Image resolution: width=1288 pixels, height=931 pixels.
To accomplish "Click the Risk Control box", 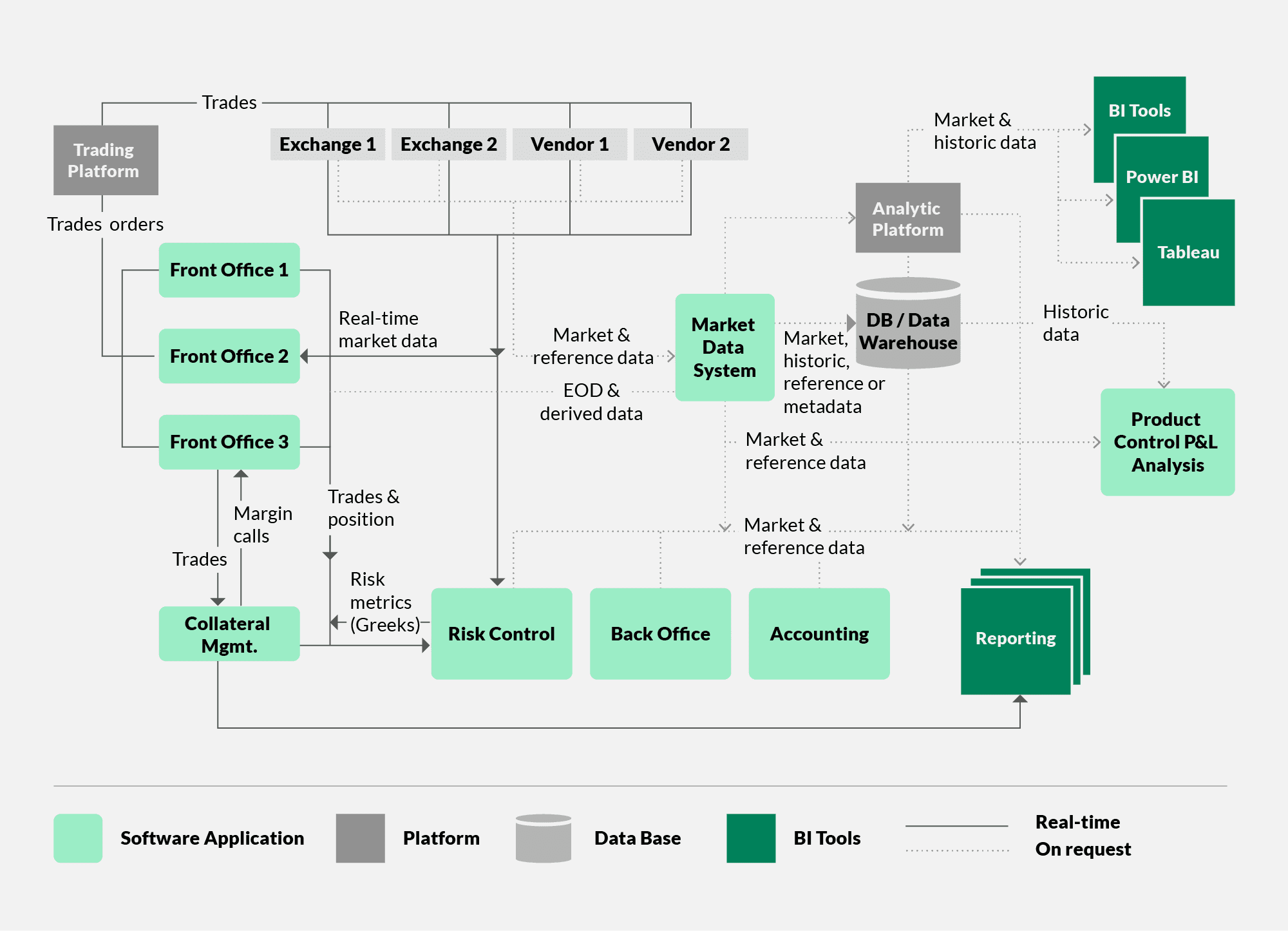I will click(x=501, y=633).
